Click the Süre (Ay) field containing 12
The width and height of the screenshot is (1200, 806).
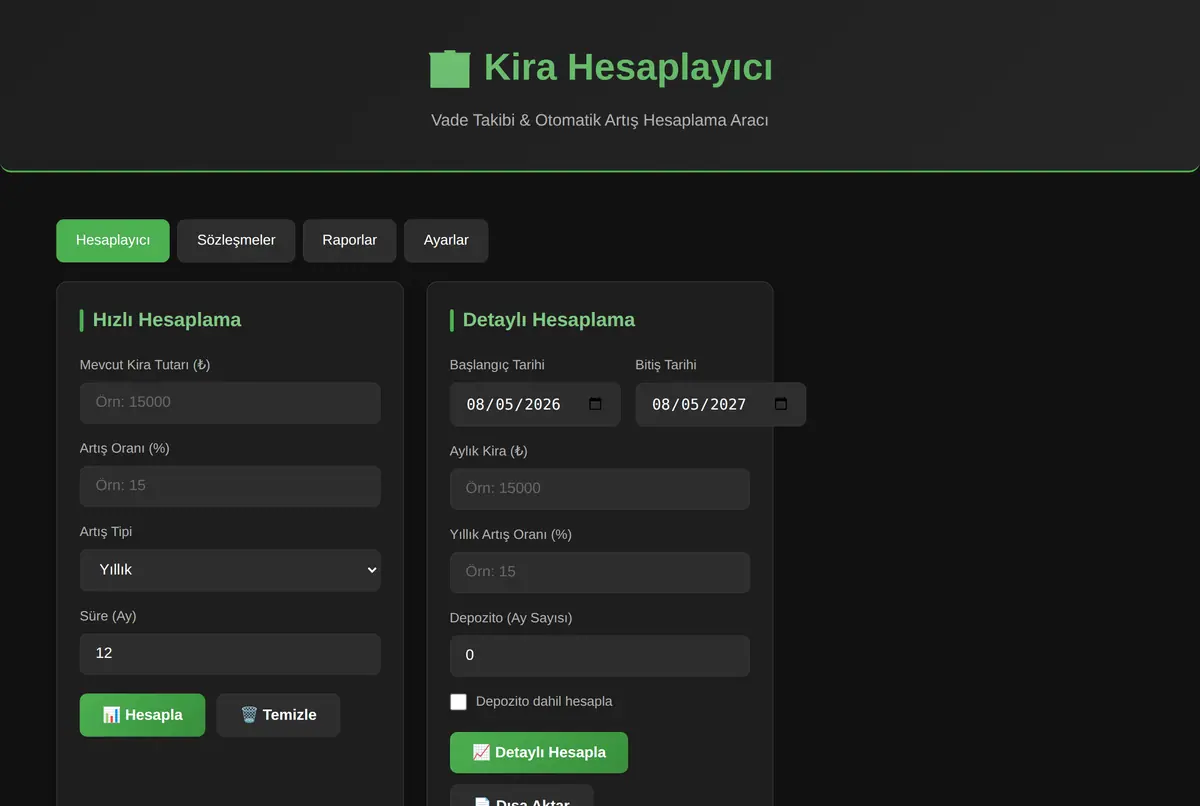[x=230, y=654]
